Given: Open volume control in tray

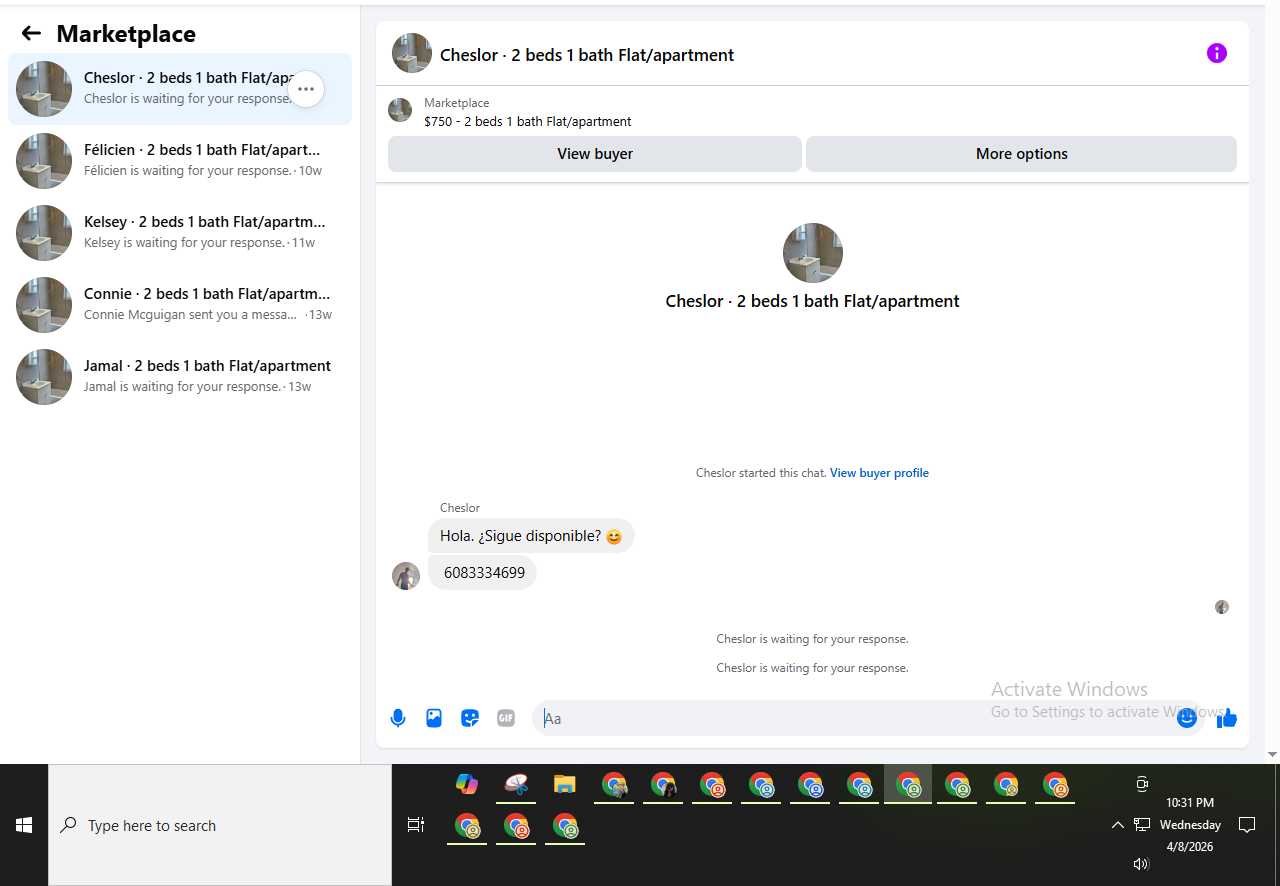Looking at the screenshot, I should pyautogui.click(x=1141, y=863).
